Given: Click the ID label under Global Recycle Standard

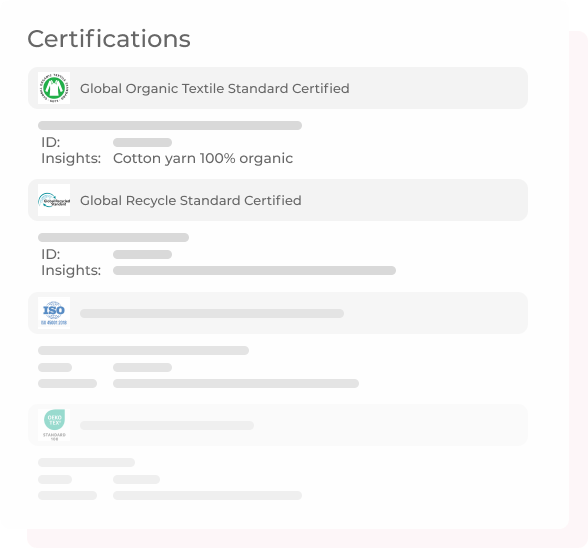Looking at the screenshot, I should point(51,254).
